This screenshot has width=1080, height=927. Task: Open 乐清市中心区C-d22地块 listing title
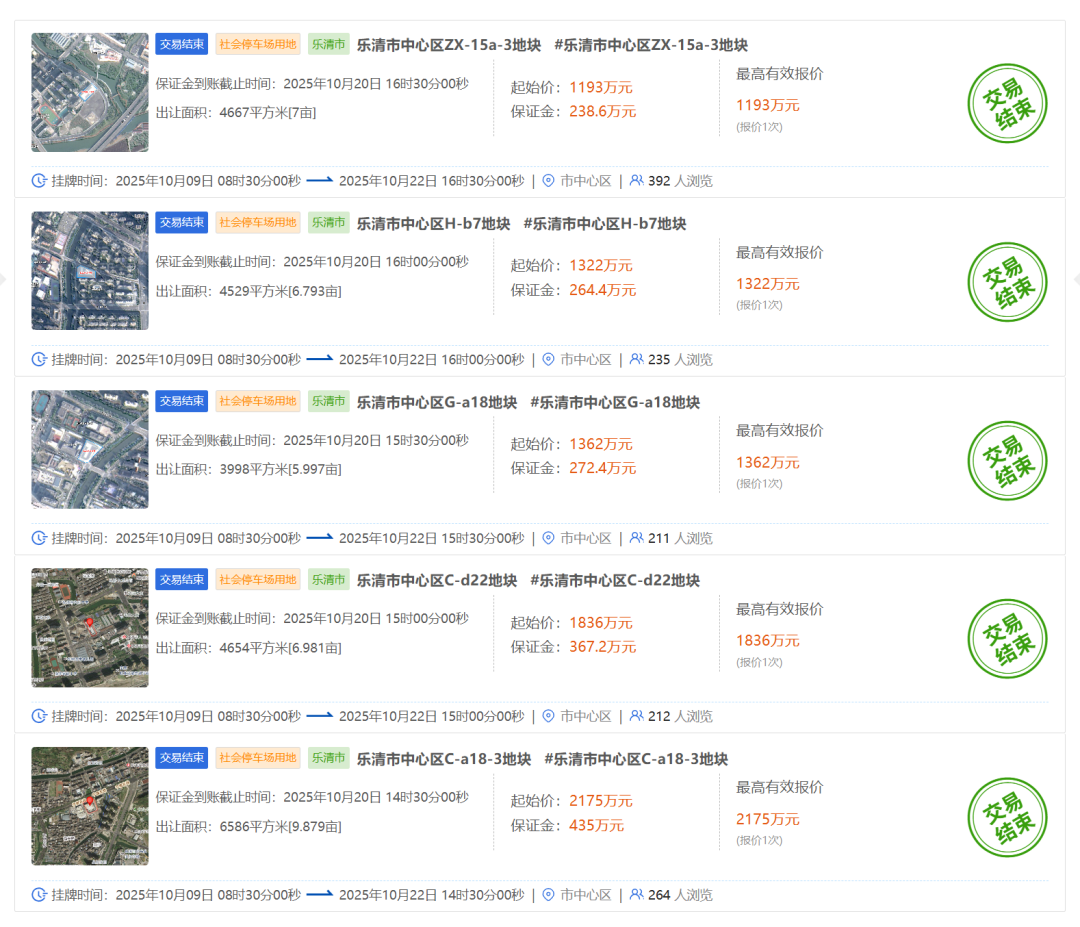pyautogui.click(x=437, y=581)
